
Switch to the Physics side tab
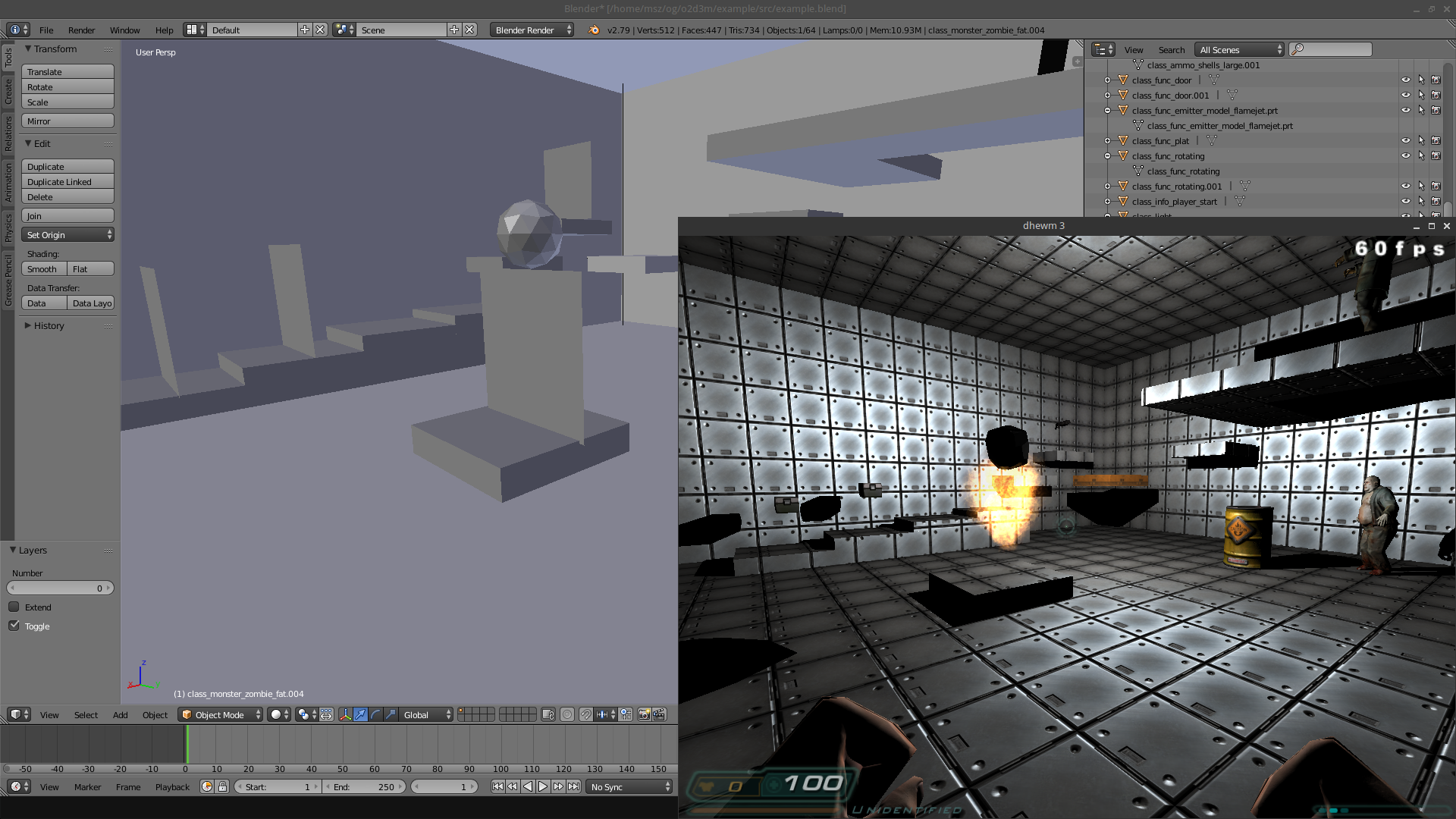(8, 227)
